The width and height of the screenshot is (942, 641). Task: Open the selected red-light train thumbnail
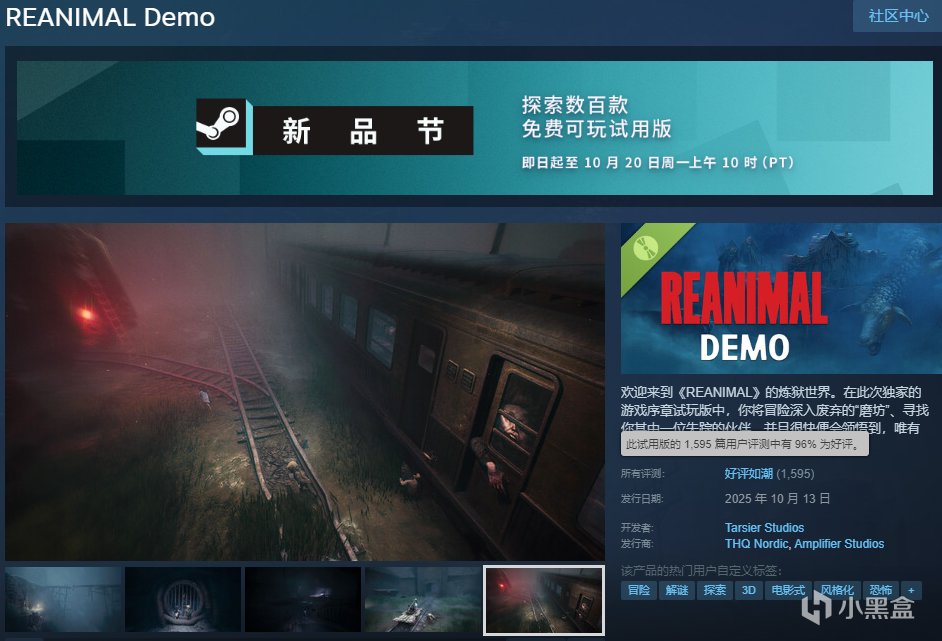point(544,600)
